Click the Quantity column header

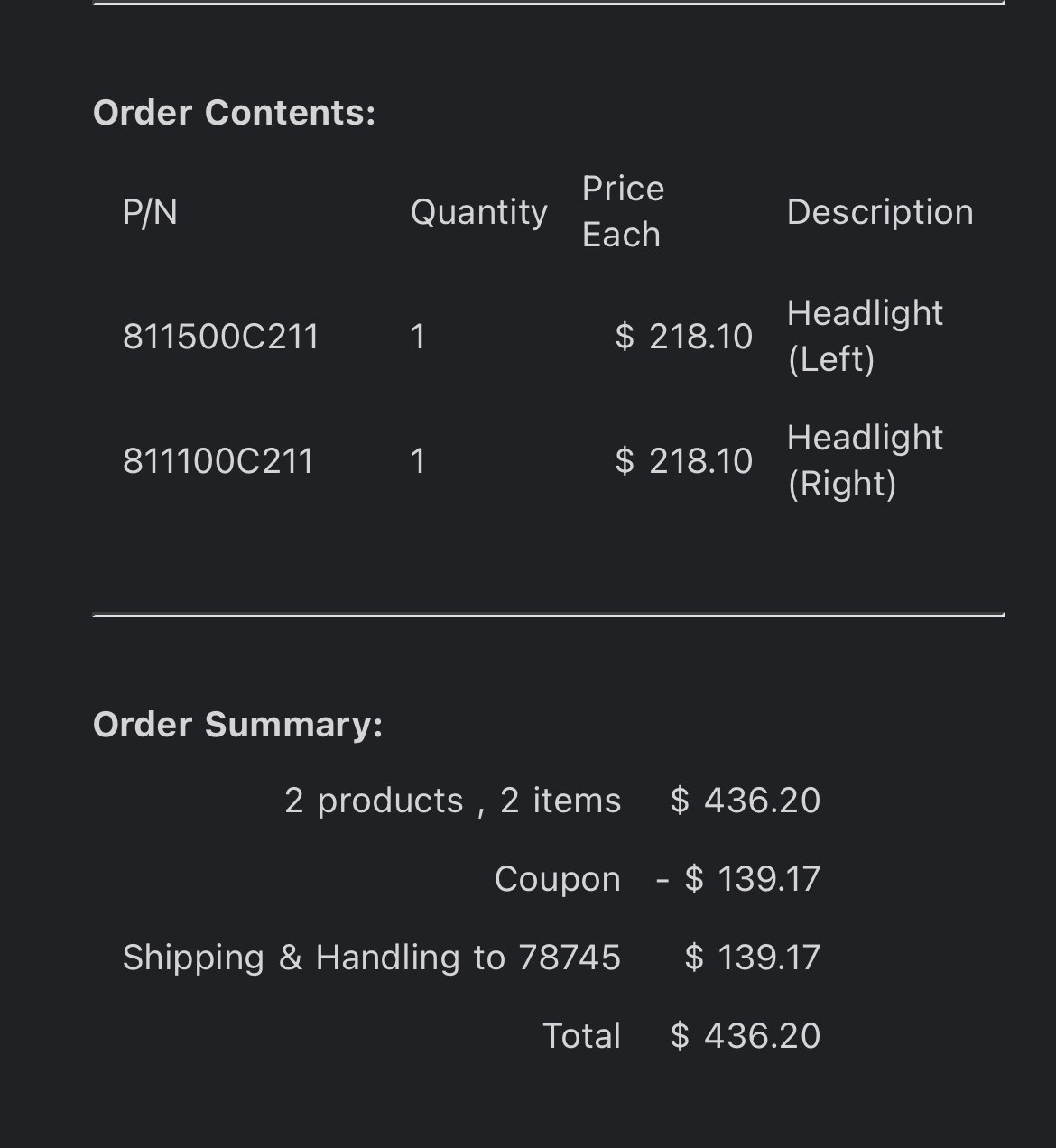479,213
